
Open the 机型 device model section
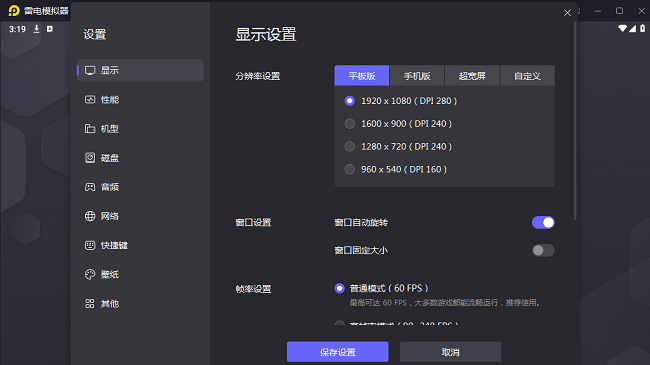click(x=140, y=129)
